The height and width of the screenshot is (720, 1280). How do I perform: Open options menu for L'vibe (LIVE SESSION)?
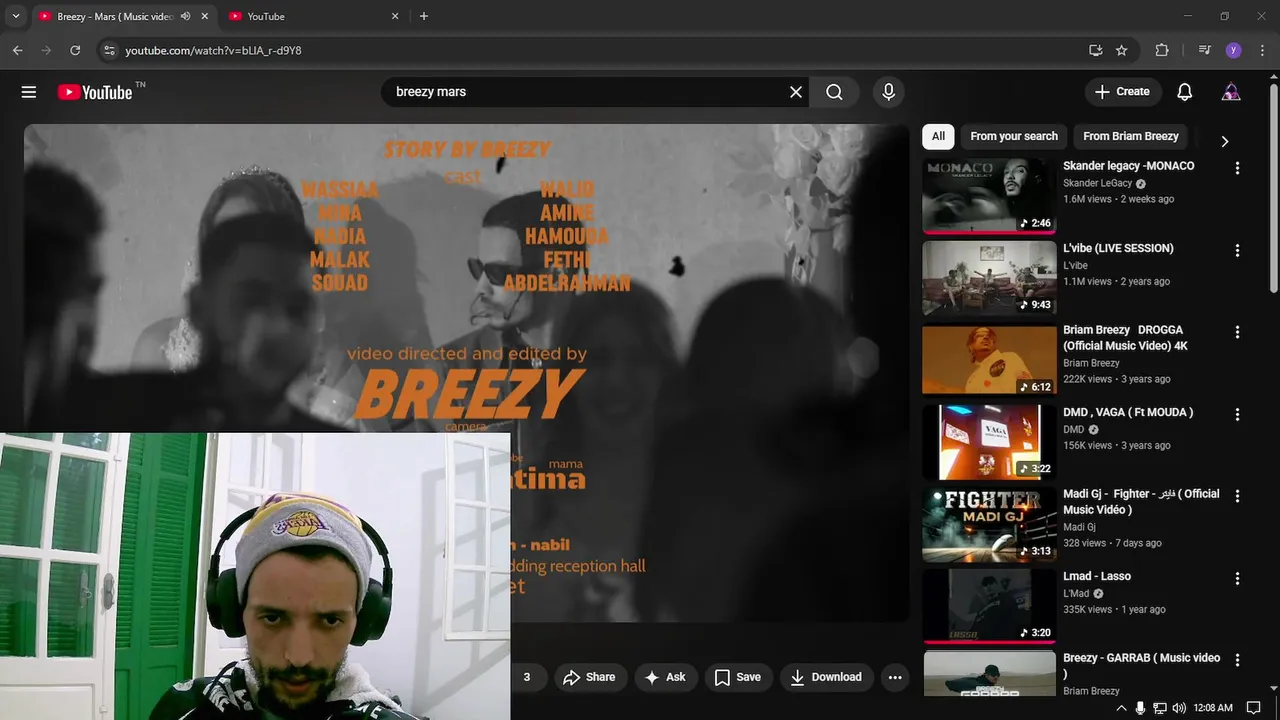[x=1237, y=250]
